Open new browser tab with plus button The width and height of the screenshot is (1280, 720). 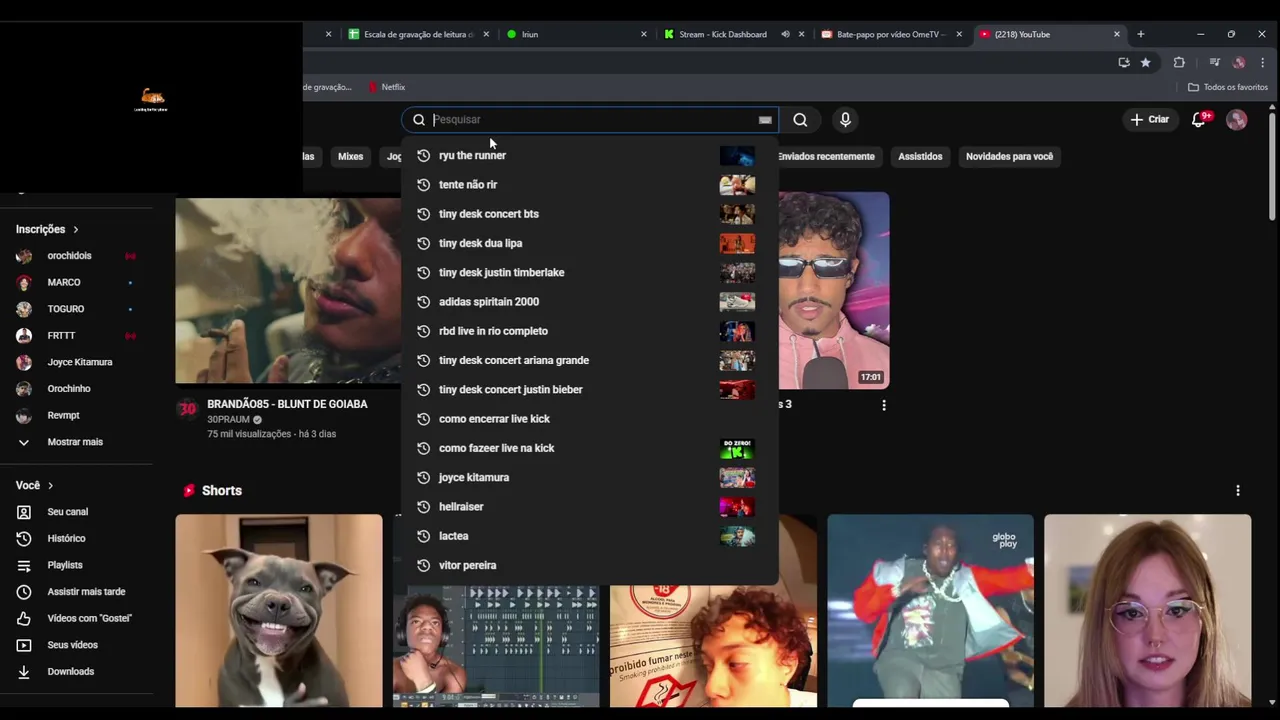[x=1140, y=34]
